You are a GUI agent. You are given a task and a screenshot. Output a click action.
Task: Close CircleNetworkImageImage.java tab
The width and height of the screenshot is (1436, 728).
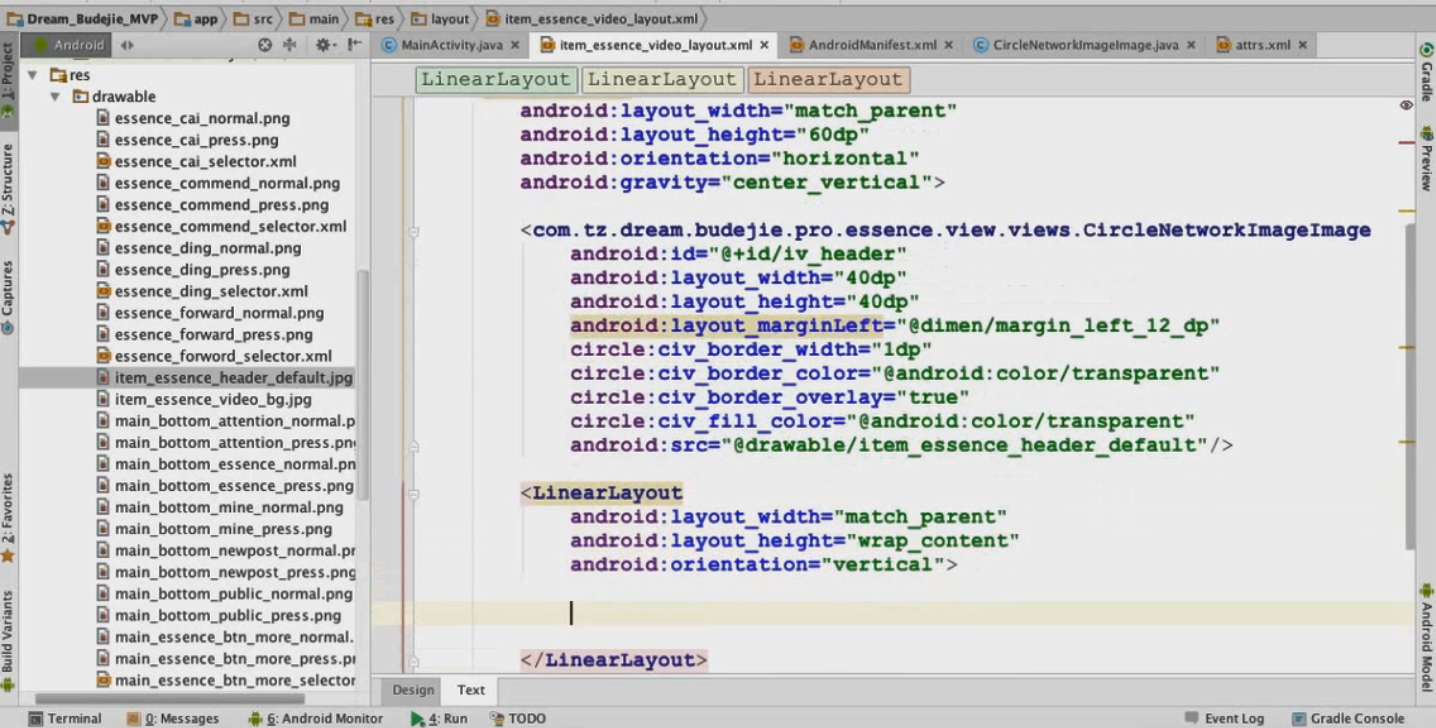(1190, 45)
